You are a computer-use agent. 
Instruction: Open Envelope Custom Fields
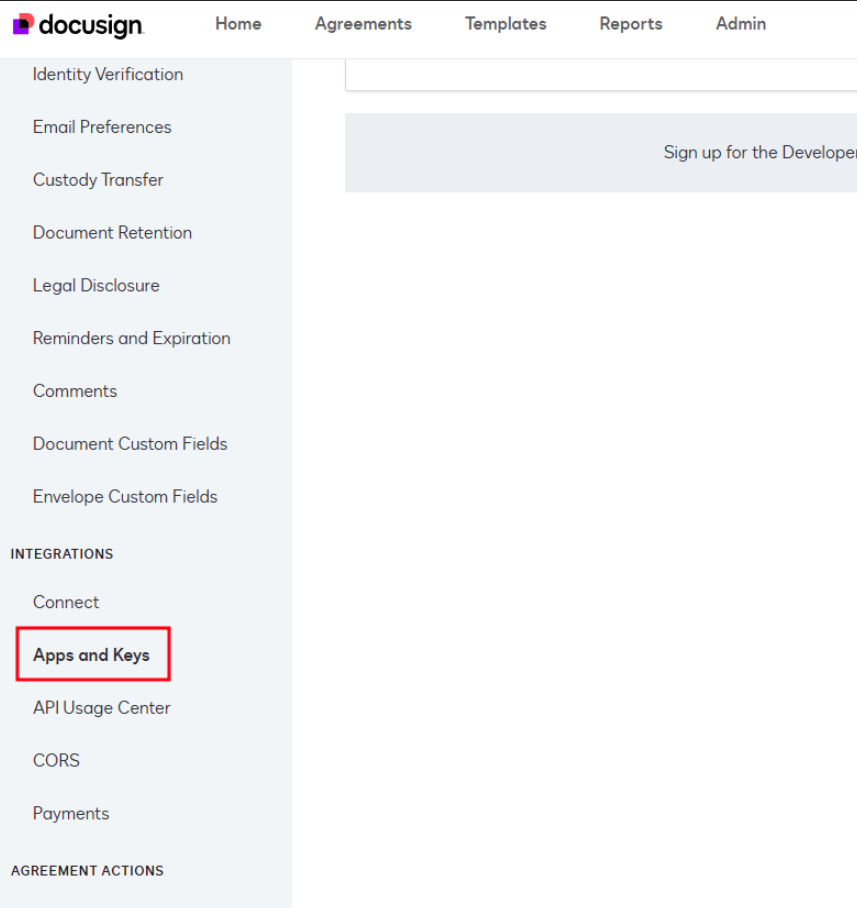(125, 497)
